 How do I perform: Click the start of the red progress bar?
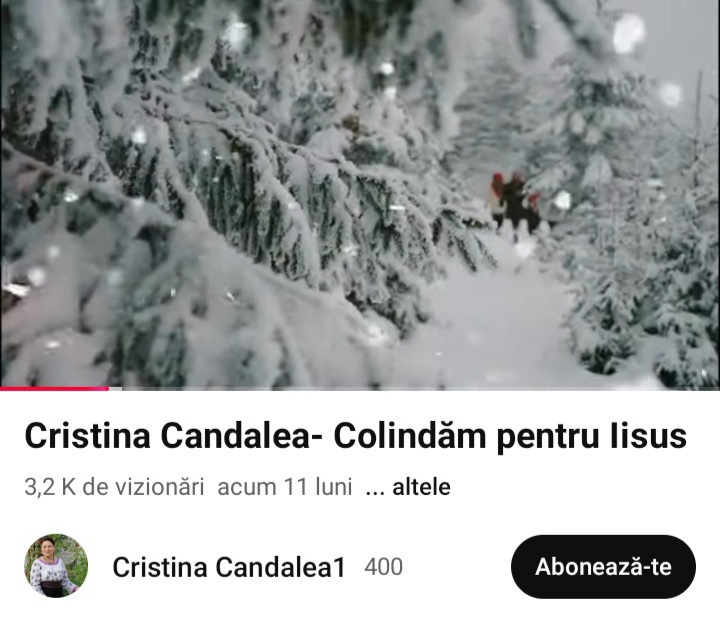pyautogui.click(x=2, y=388)
